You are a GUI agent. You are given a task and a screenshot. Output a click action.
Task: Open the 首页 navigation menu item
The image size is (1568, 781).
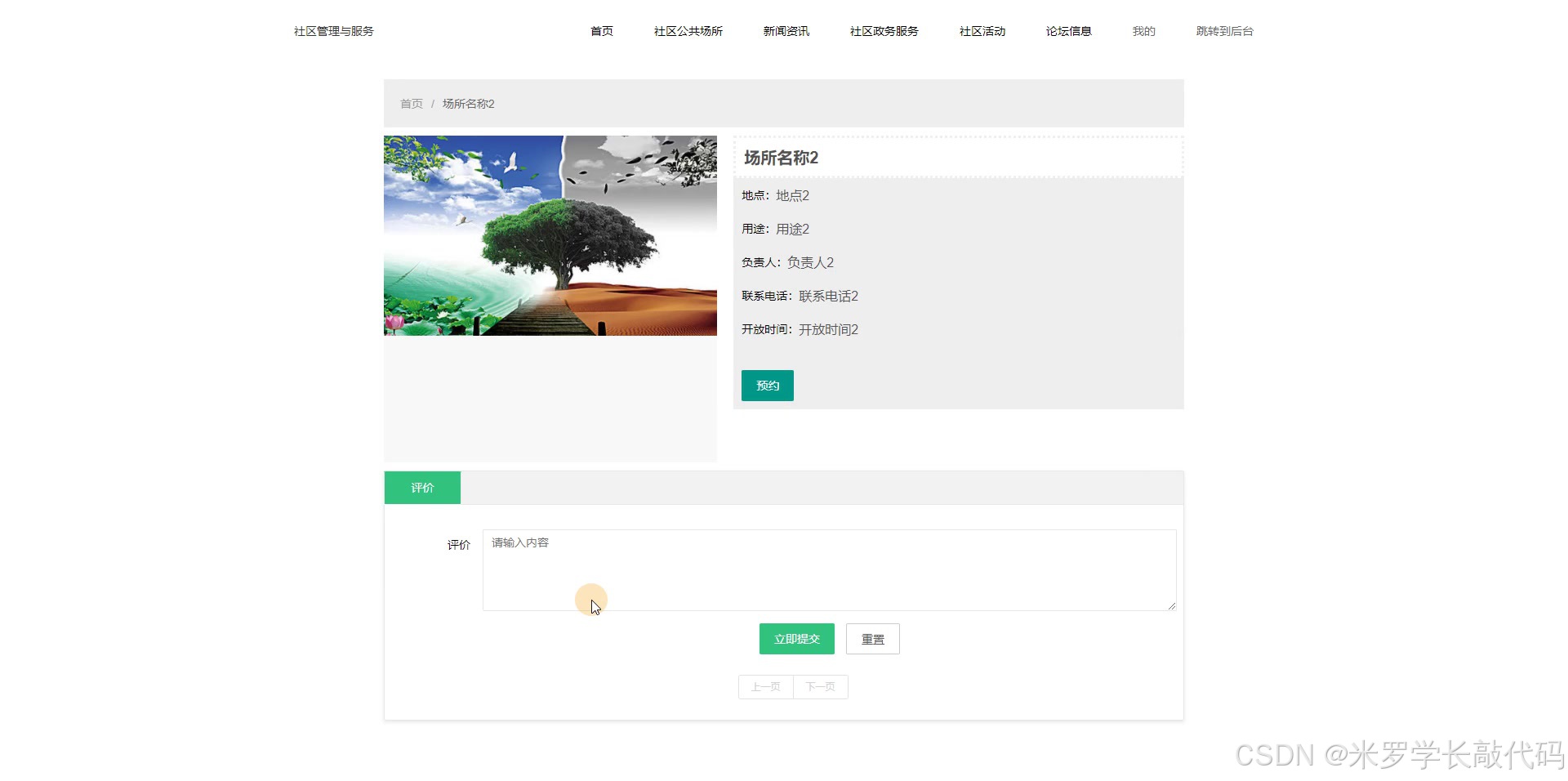click(601, 31)
